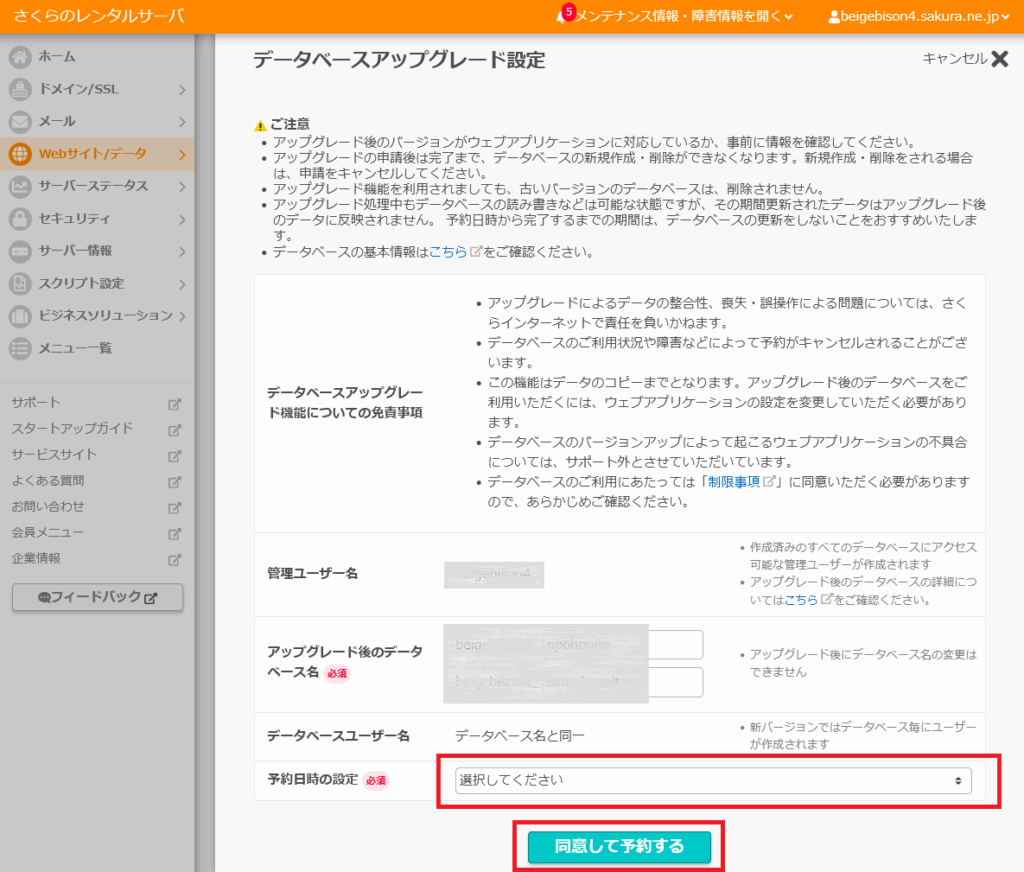The height and width of the screenshot is (872, 1024).
Task: Click the フィードバック button
Action: 97,597
